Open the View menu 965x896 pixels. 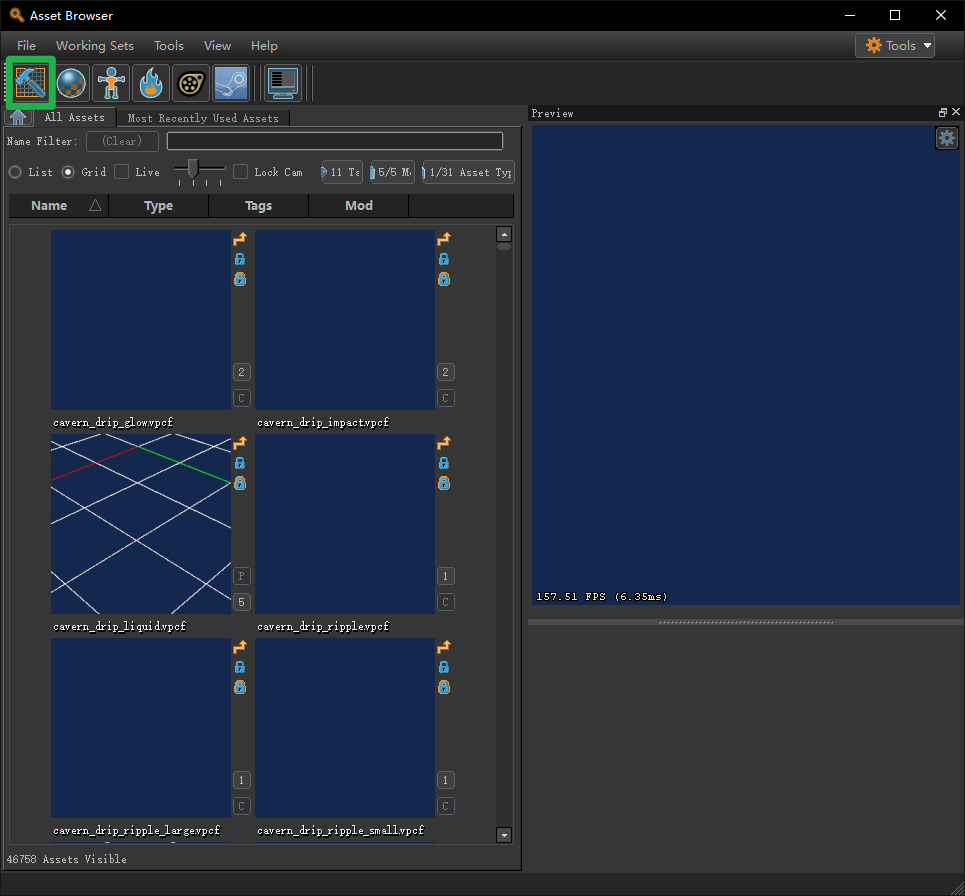(x=217, y=46)
